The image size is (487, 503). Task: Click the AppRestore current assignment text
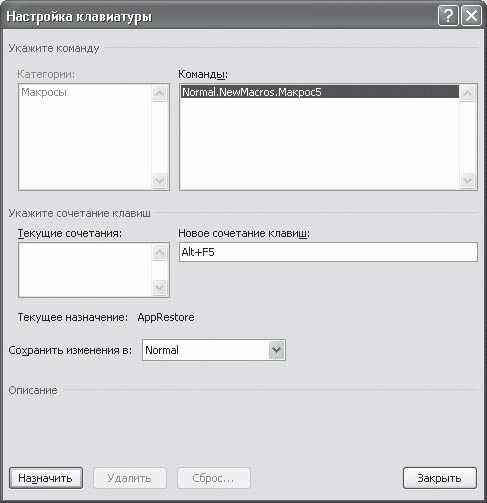[166, 317]
